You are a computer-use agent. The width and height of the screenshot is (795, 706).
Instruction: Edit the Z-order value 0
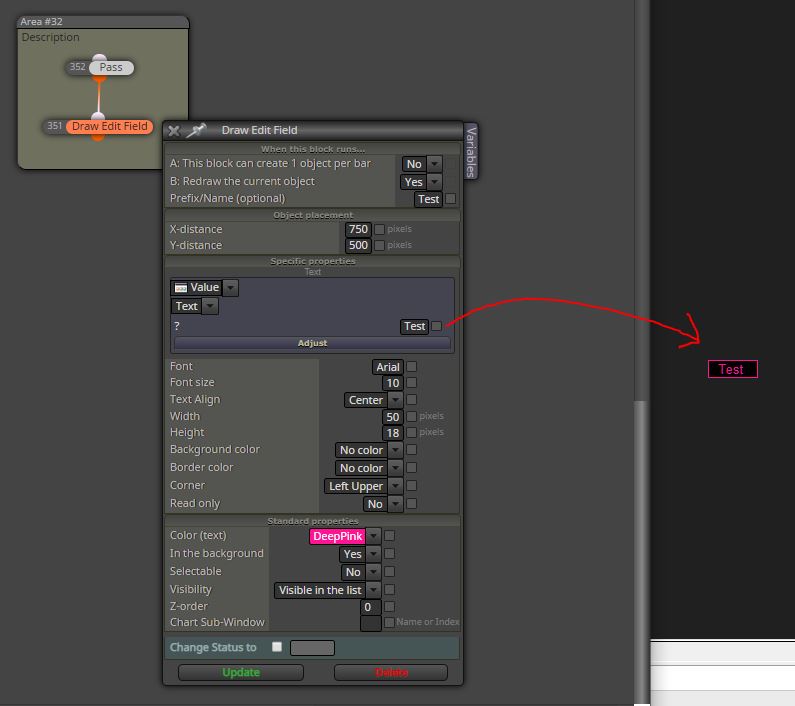coord(370,607)
